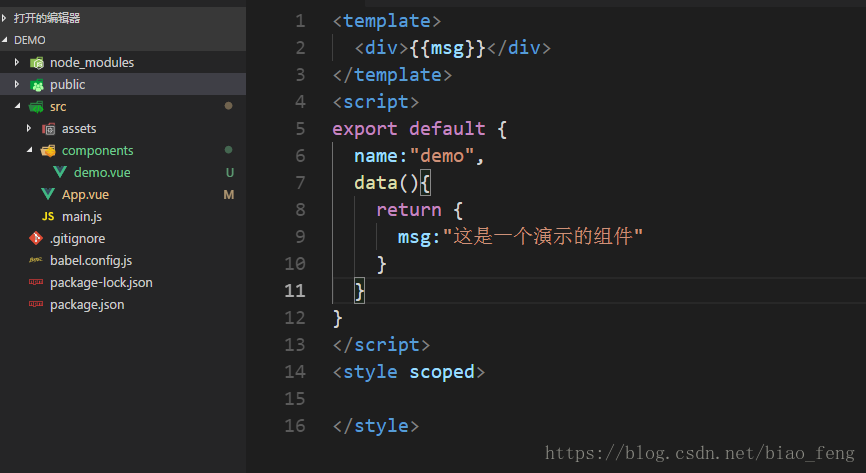Click the Vue icon beside App.vue

click(x=48, y=194)
